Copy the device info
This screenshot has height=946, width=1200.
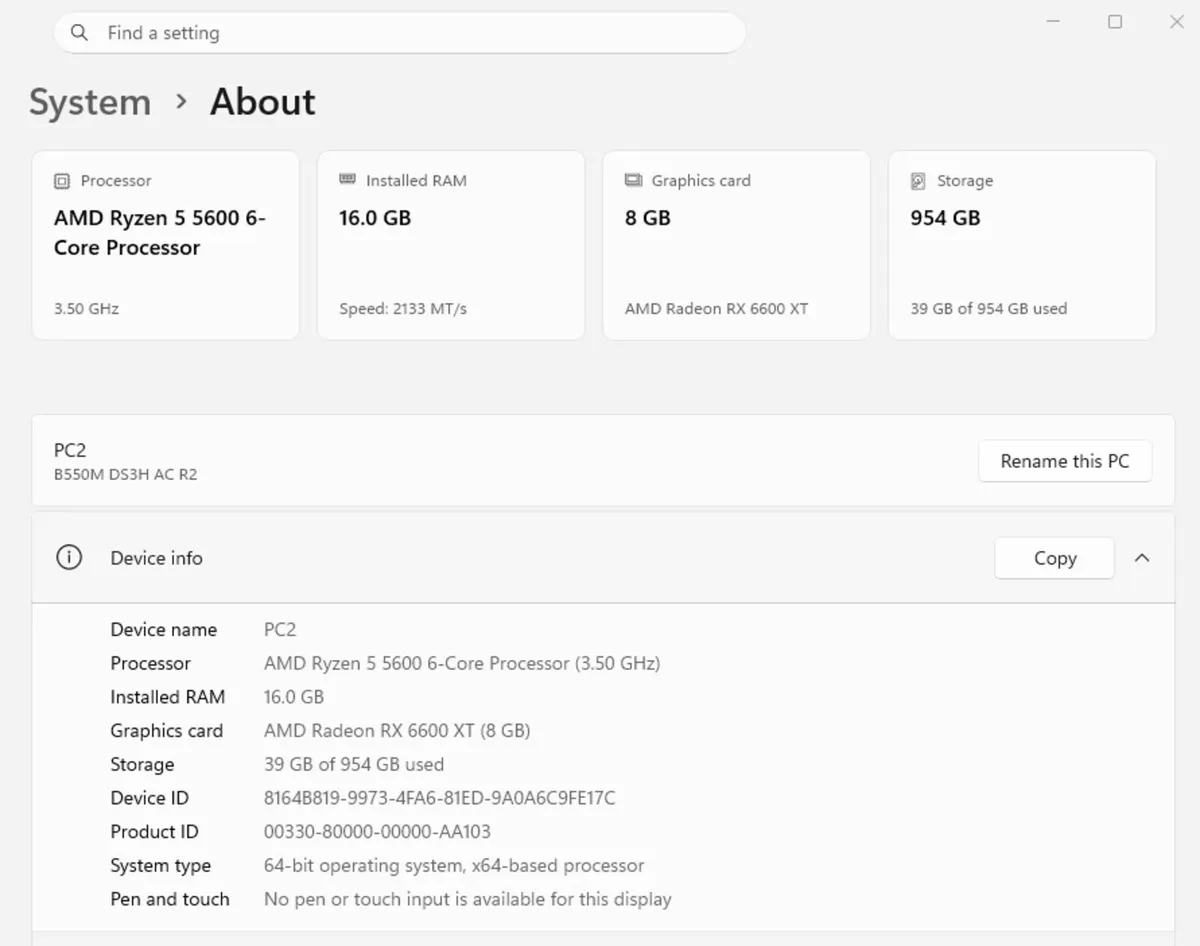click(1054, 558)
